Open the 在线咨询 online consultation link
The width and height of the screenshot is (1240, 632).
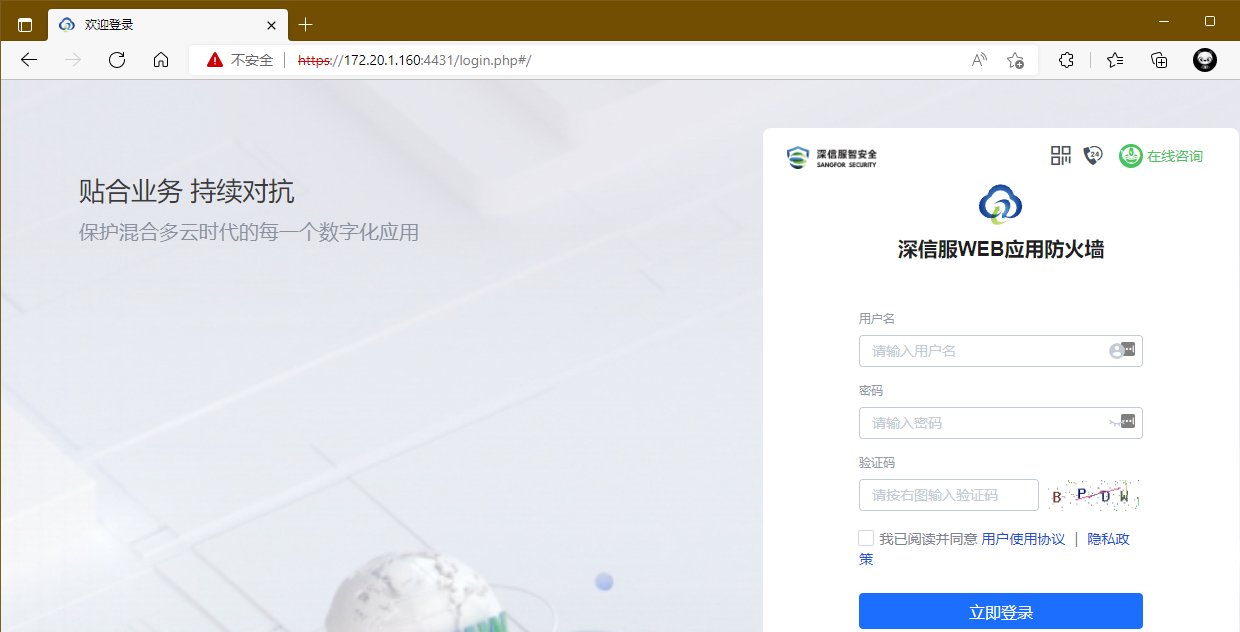(x=1161, y=156)
